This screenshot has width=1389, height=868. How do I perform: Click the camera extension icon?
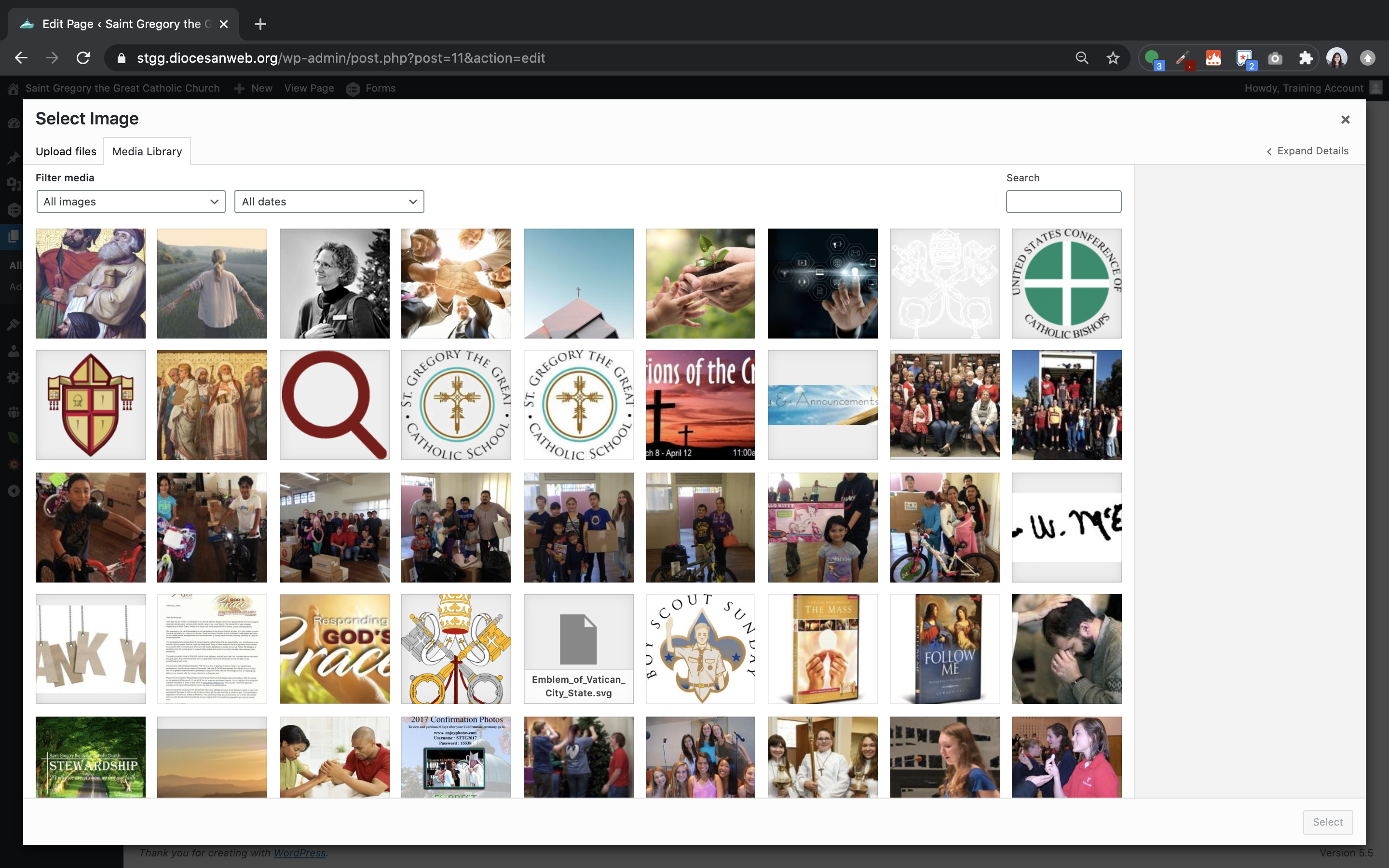tap(1275, 58)
